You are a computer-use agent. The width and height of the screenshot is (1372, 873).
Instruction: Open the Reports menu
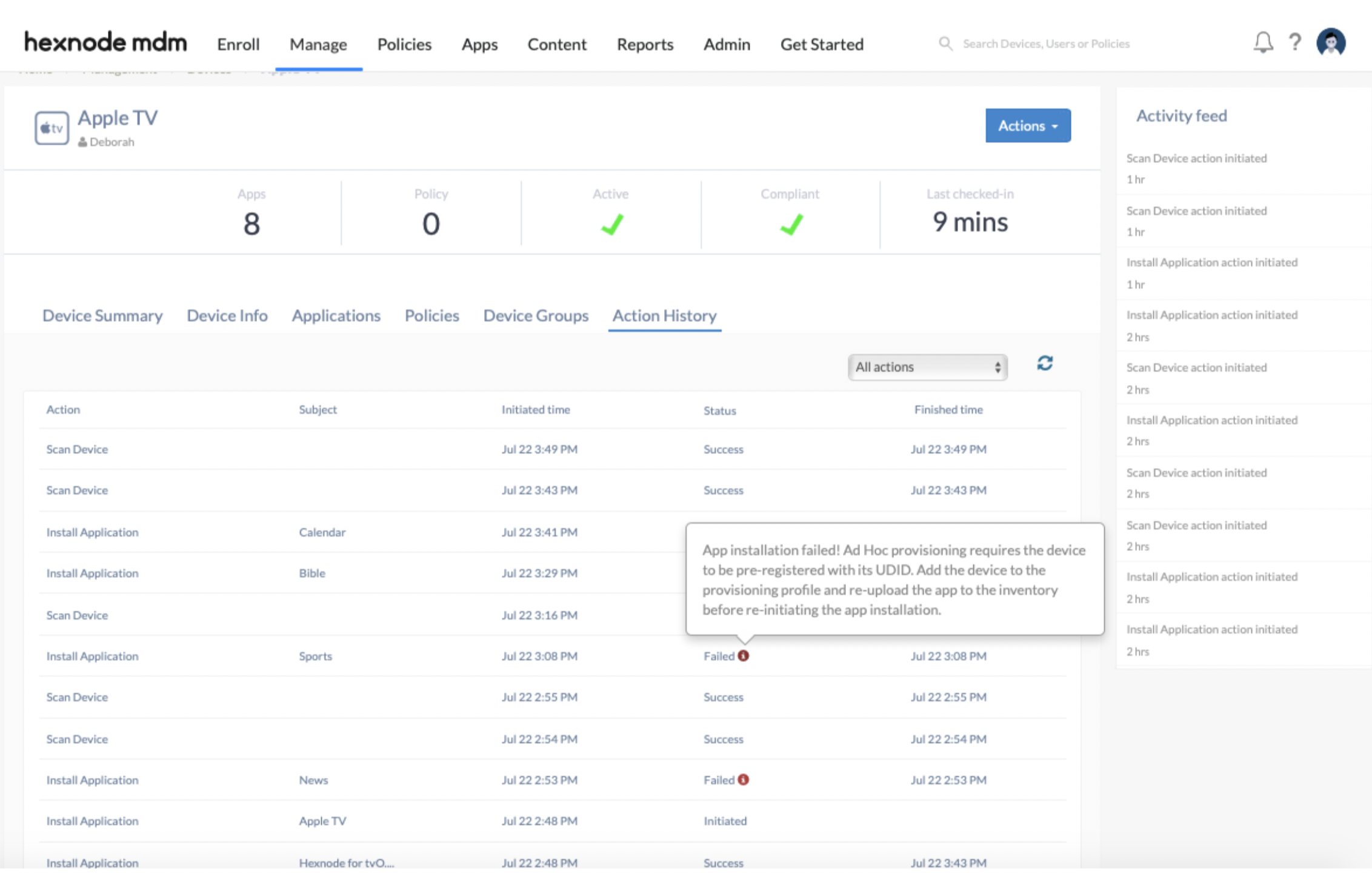click(645, 44)
